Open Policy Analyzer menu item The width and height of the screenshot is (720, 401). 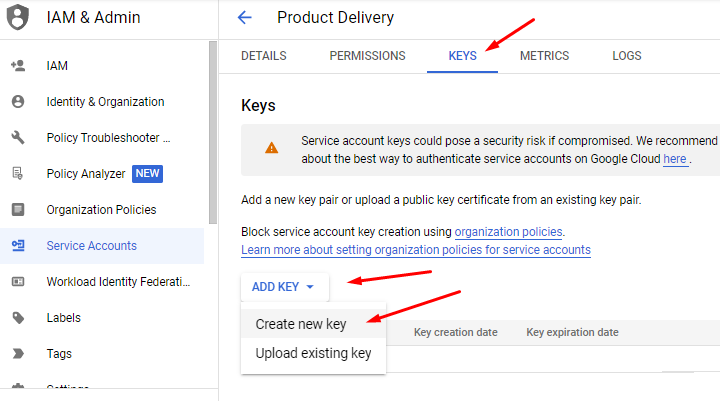[x=86, y=174]
